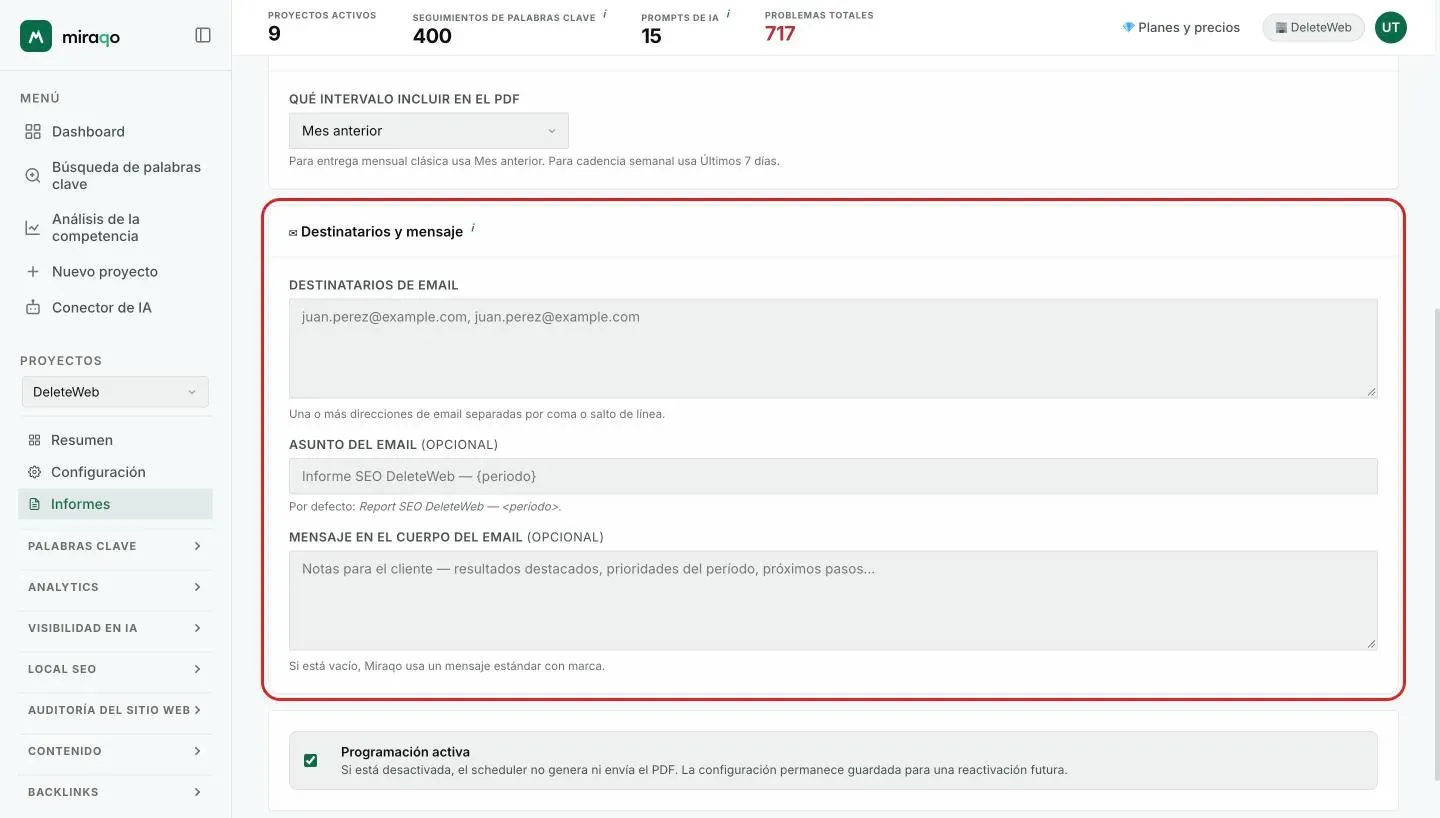
Task: Click the Problemas totales value 717
Action: [780, 34]
